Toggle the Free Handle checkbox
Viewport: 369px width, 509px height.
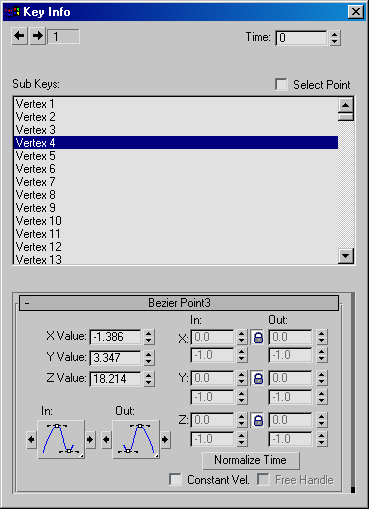pyautogui.click(x=263, y=480)
